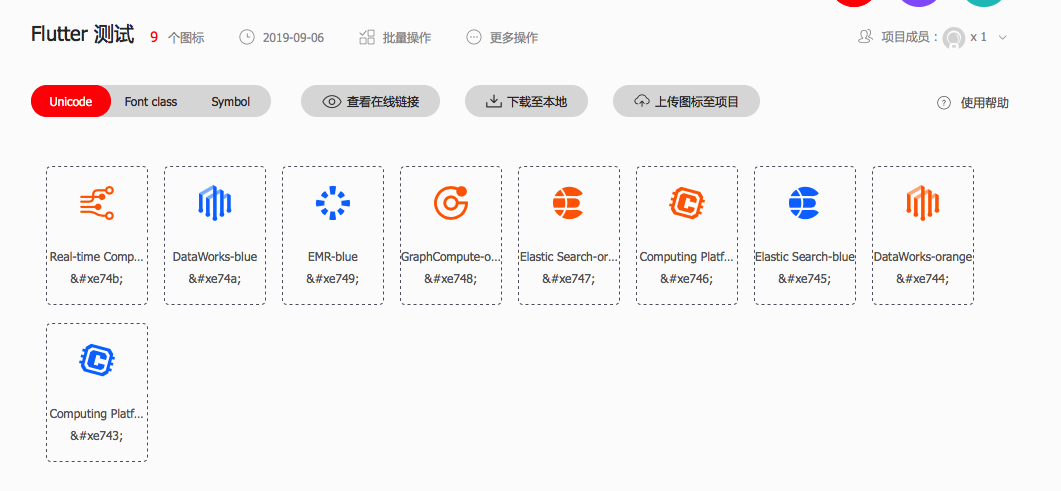This screenshot has height=491, width=1061.
Task: Click the 2019-09-06 date text
Action: (x=293, y=38)
